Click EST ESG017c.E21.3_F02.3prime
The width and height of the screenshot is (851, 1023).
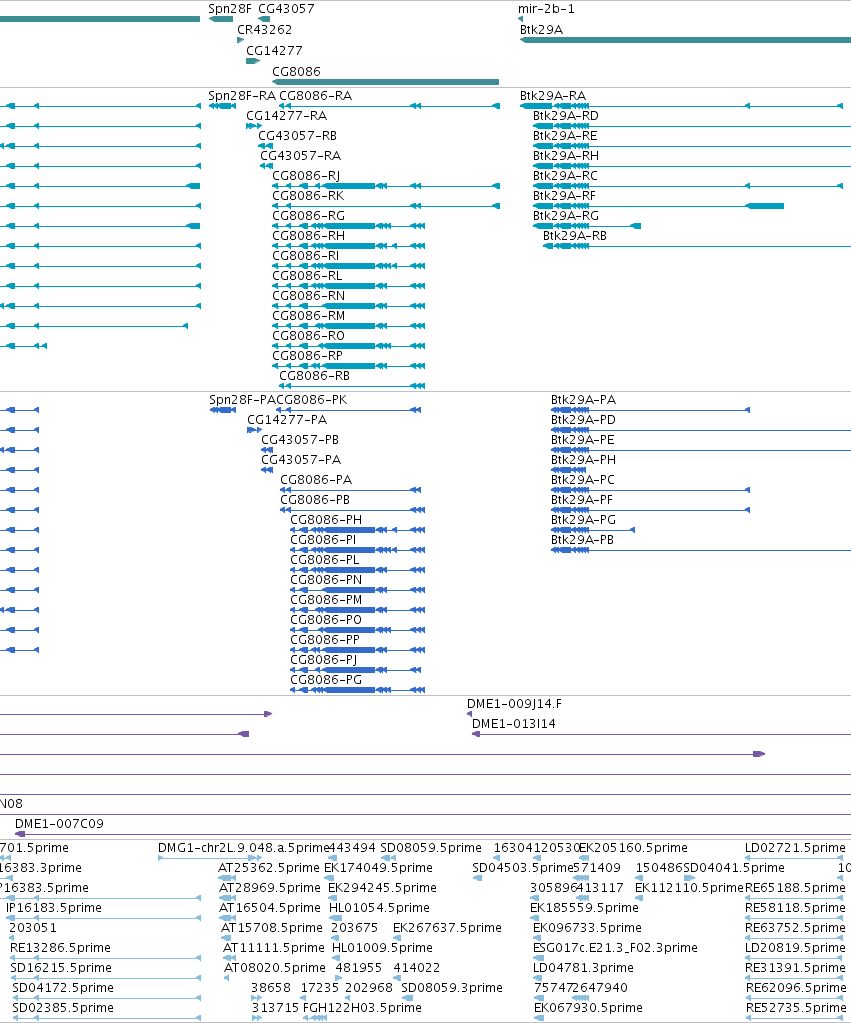pyautogui.click(x=615, y=947)
